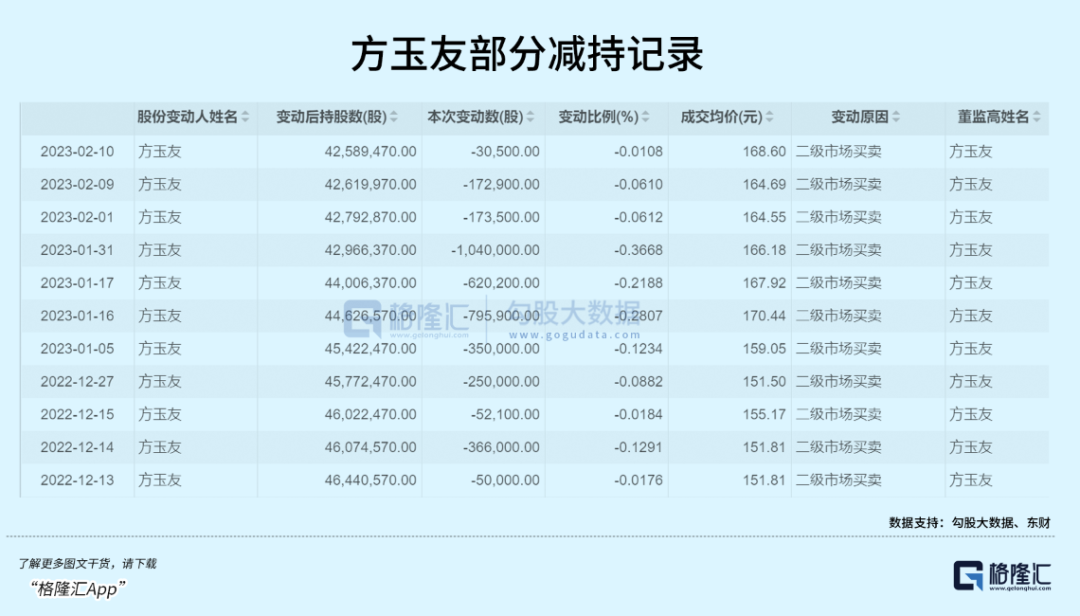Click change amount -1,040,000.00

point(495,250)
